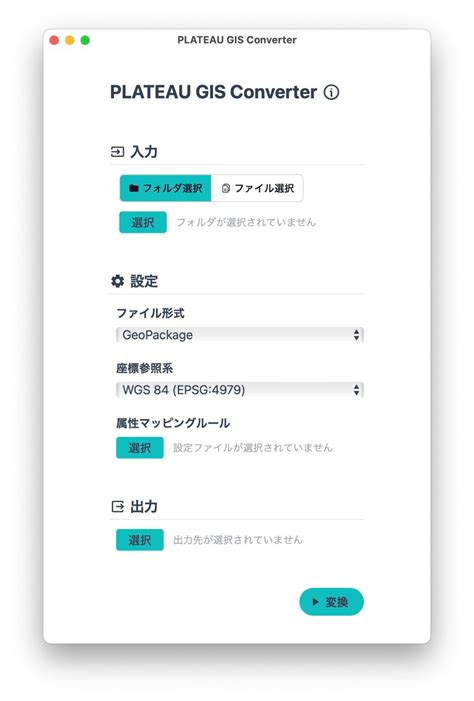The height and width of the screenshot is (701, 474).
Task: Start conversion with the 変換 button
Action: pos(331,602)
